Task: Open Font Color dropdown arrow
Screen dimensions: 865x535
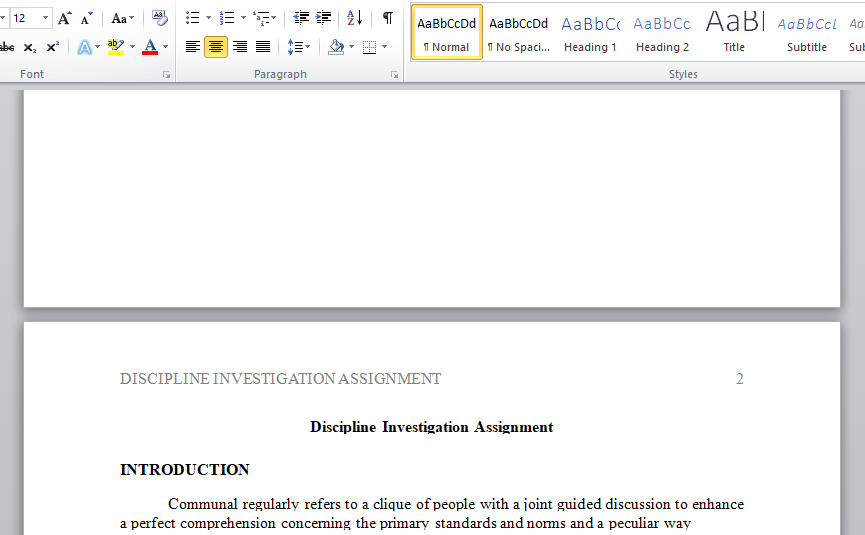Action: tap(165, 47)
